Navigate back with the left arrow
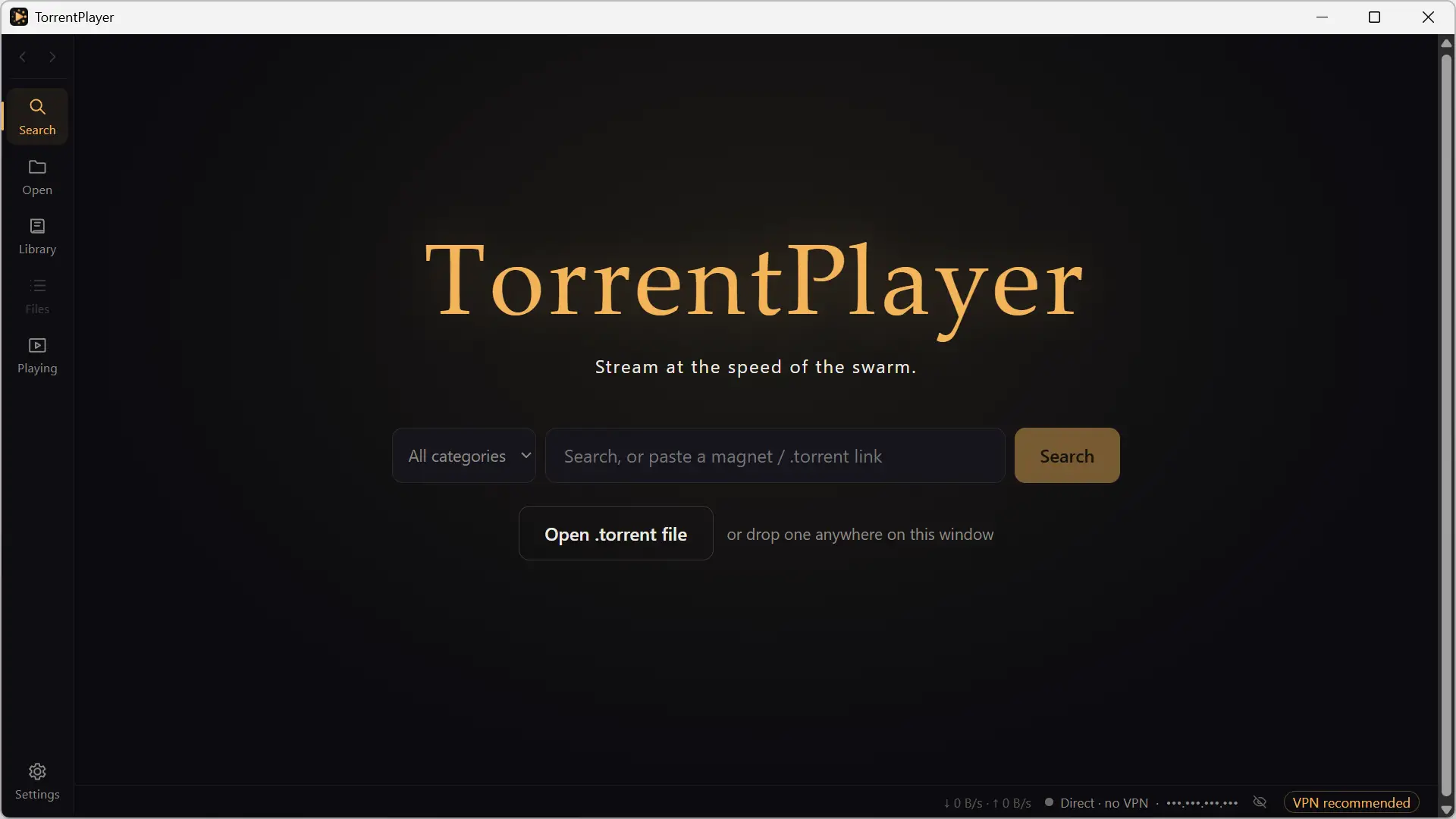The height and width of the screenshot is (819, 1456). click(x=23, y=57)
